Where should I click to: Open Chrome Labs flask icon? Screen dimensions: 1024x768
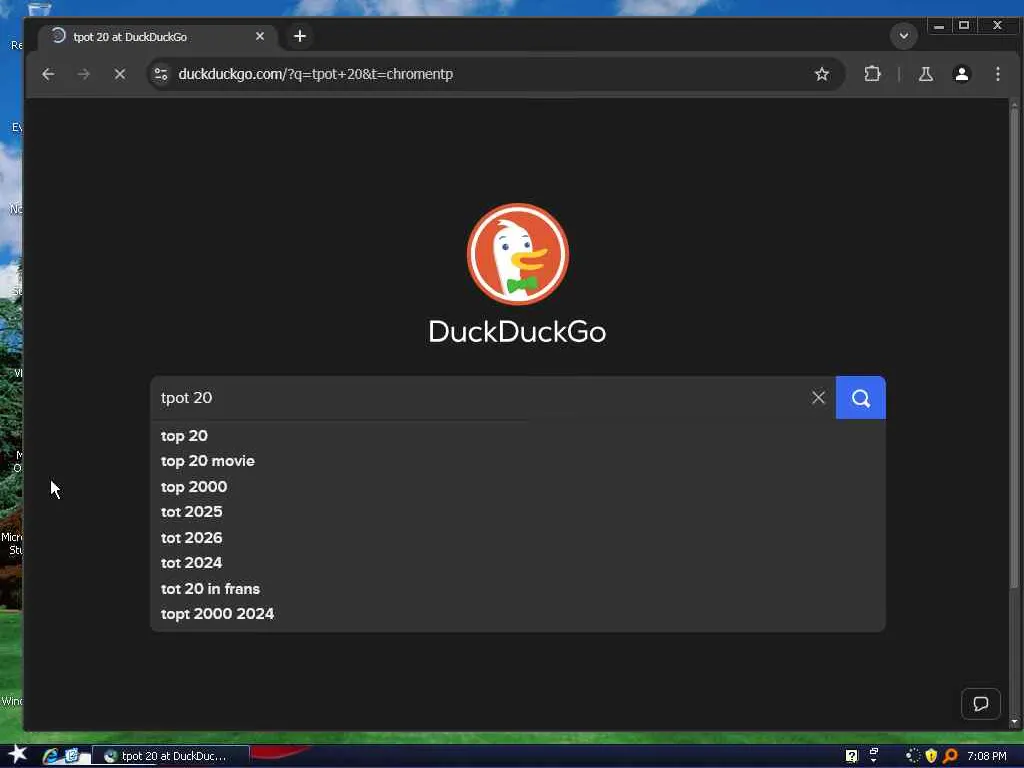925,74
